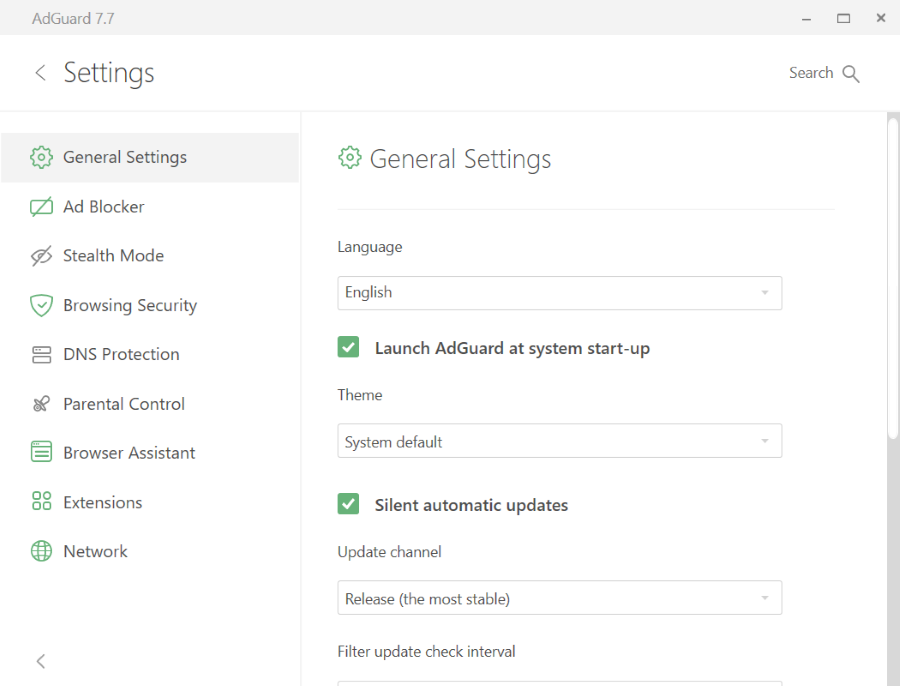Viewport: 900px width, 686px height.
Task: Maximize the AdGuard window
Action: click(843, 18)
